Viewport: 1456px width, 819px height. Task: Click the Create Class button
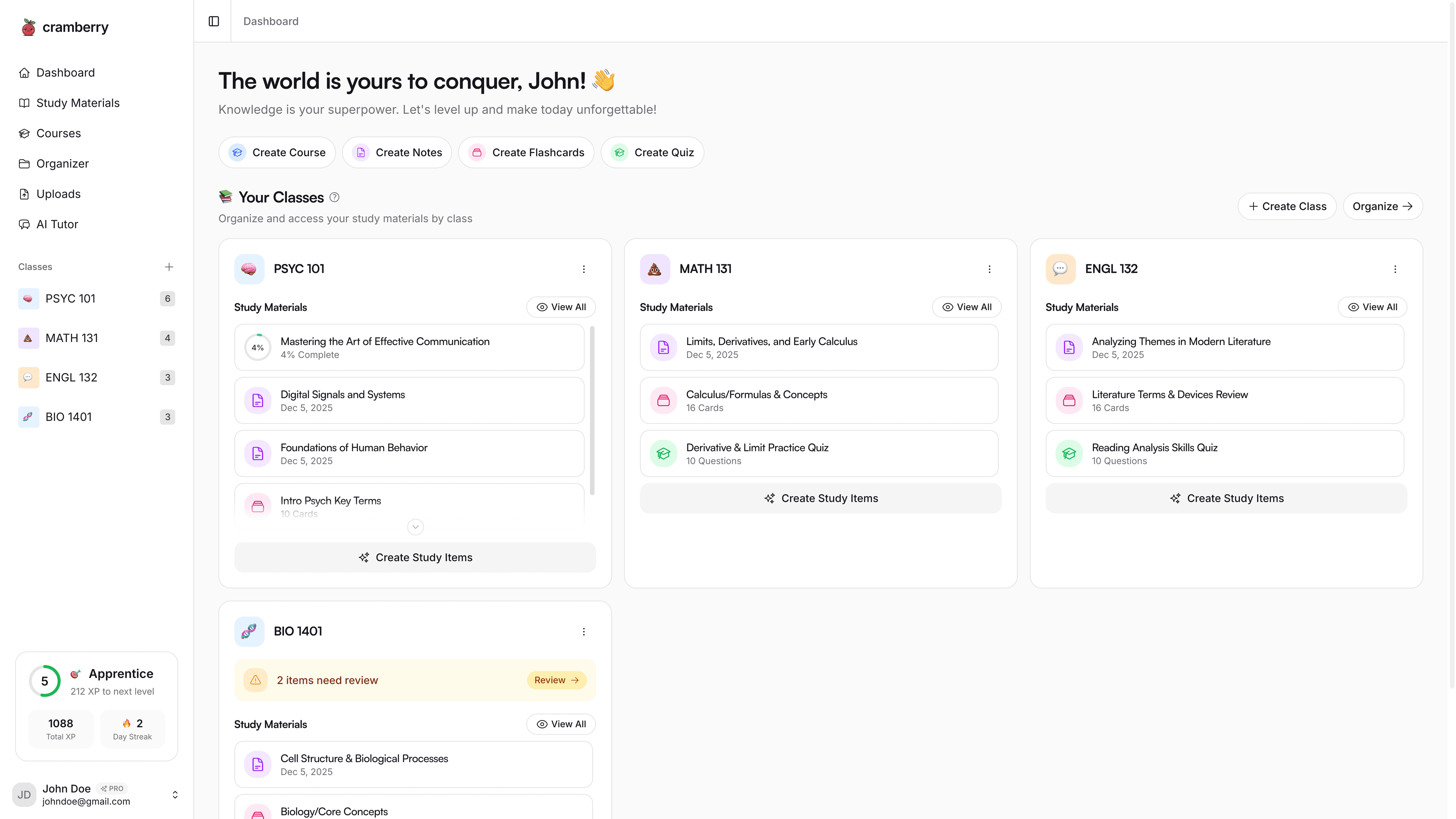tap(1287, 206)
